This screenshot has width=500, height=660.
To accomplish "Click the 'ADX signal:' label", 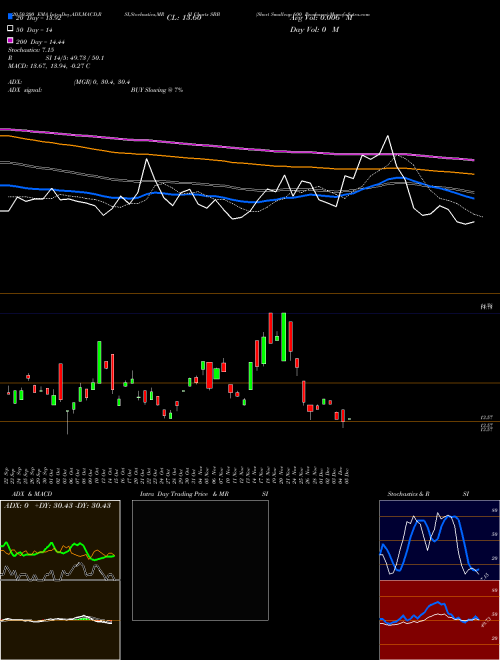I will (x=25, y=90).
